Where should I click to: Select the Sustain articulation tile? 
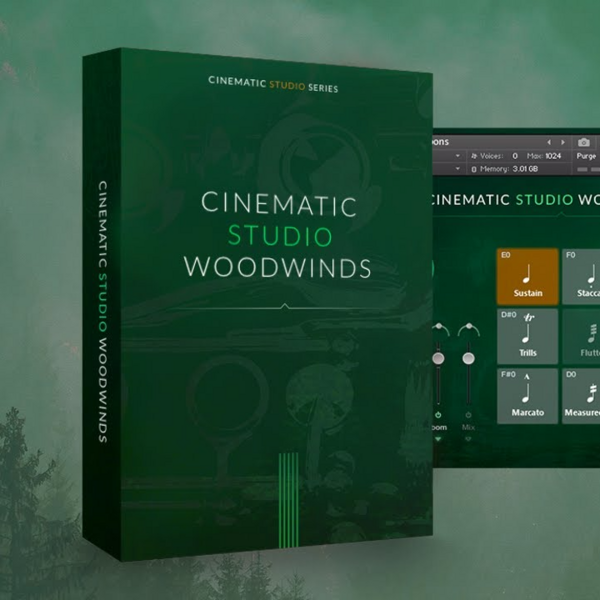coord(527,276)
